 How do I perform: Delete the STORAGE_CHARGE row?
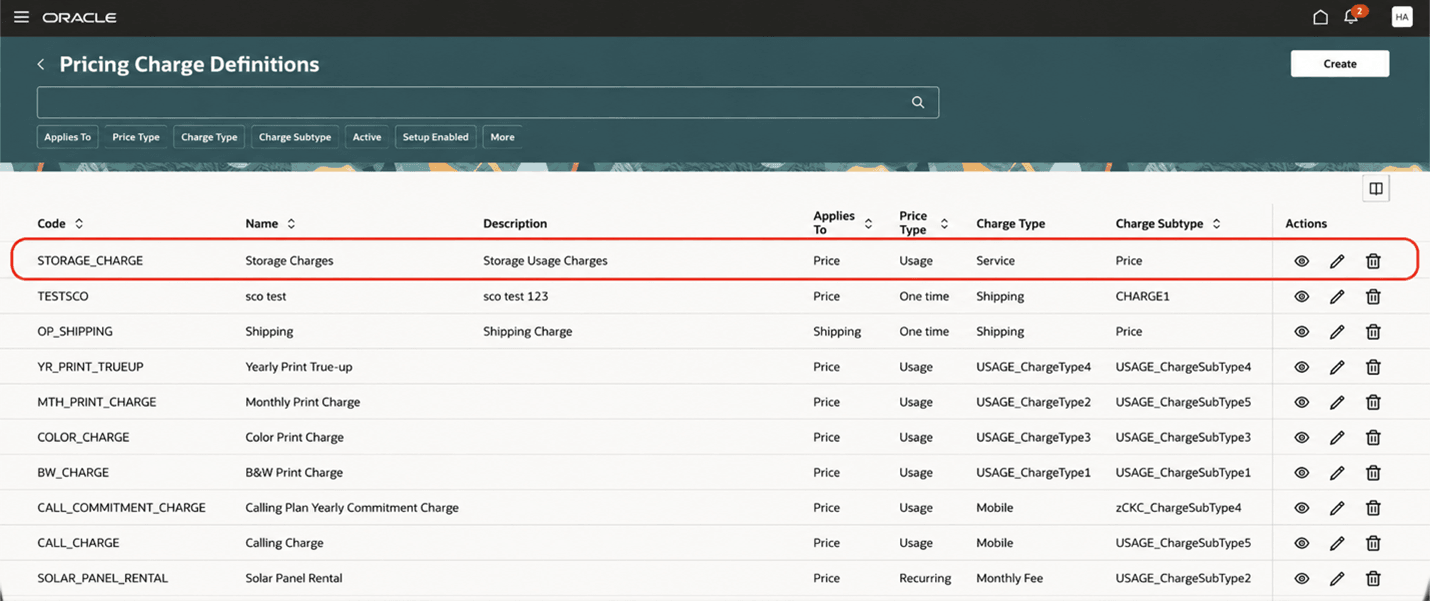tap(1373, 261)
